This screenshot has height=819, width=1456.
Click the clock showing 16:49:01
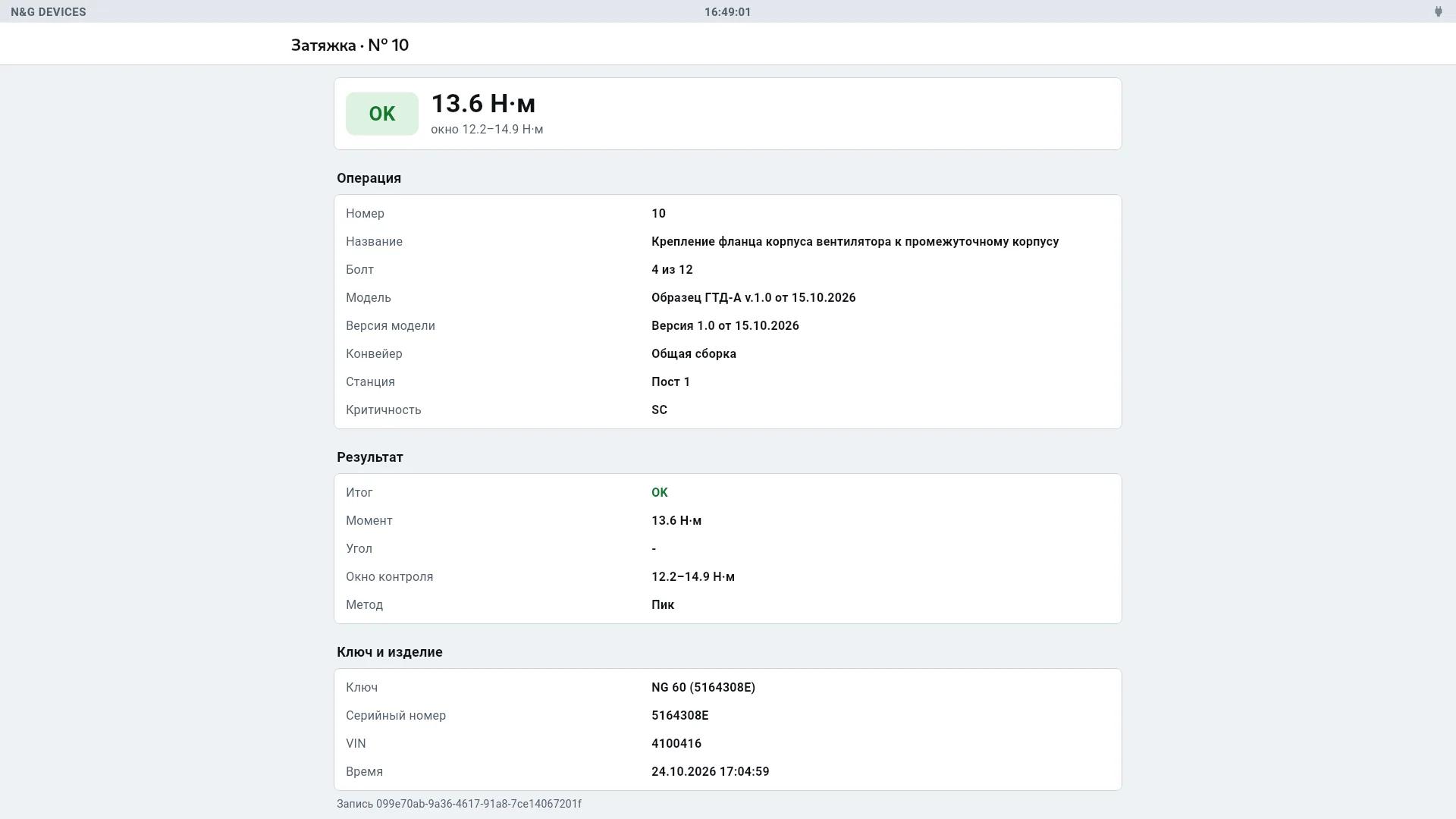[727, 12]
